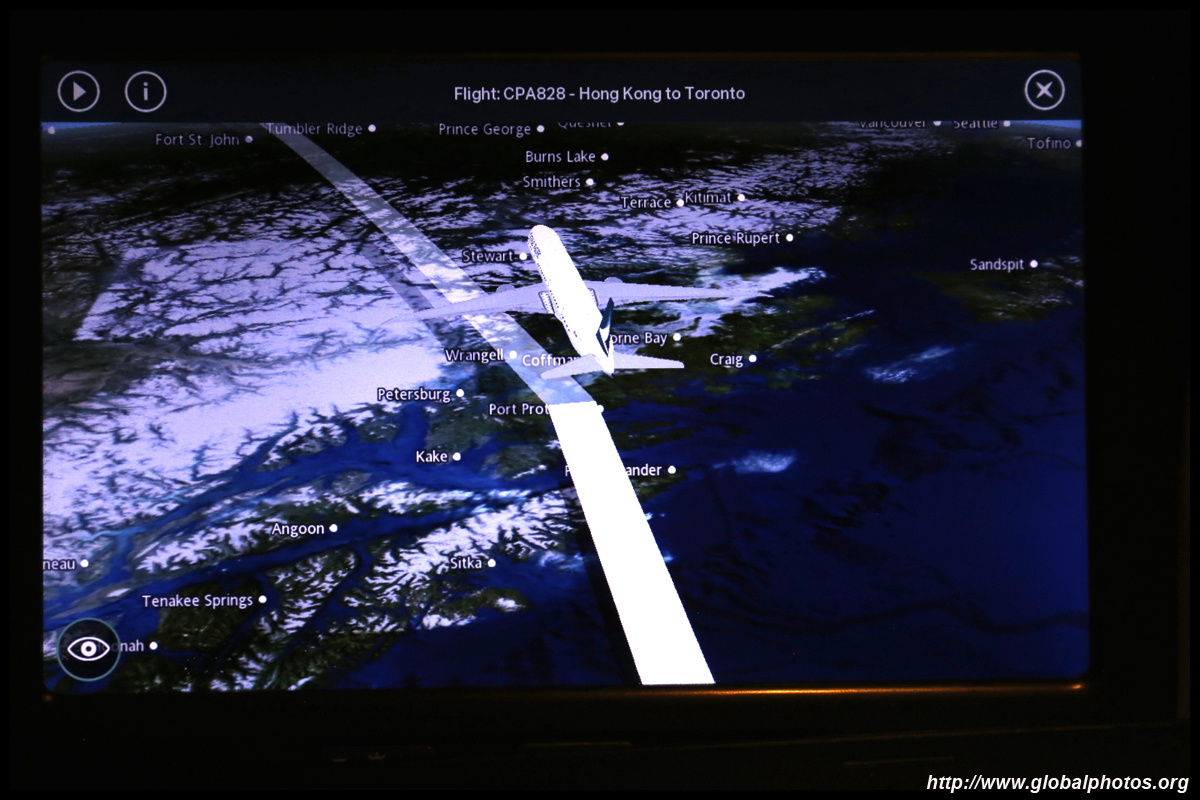Click the Kitimat location marker
Screen dimensions: 1200x800
(740, 198)
